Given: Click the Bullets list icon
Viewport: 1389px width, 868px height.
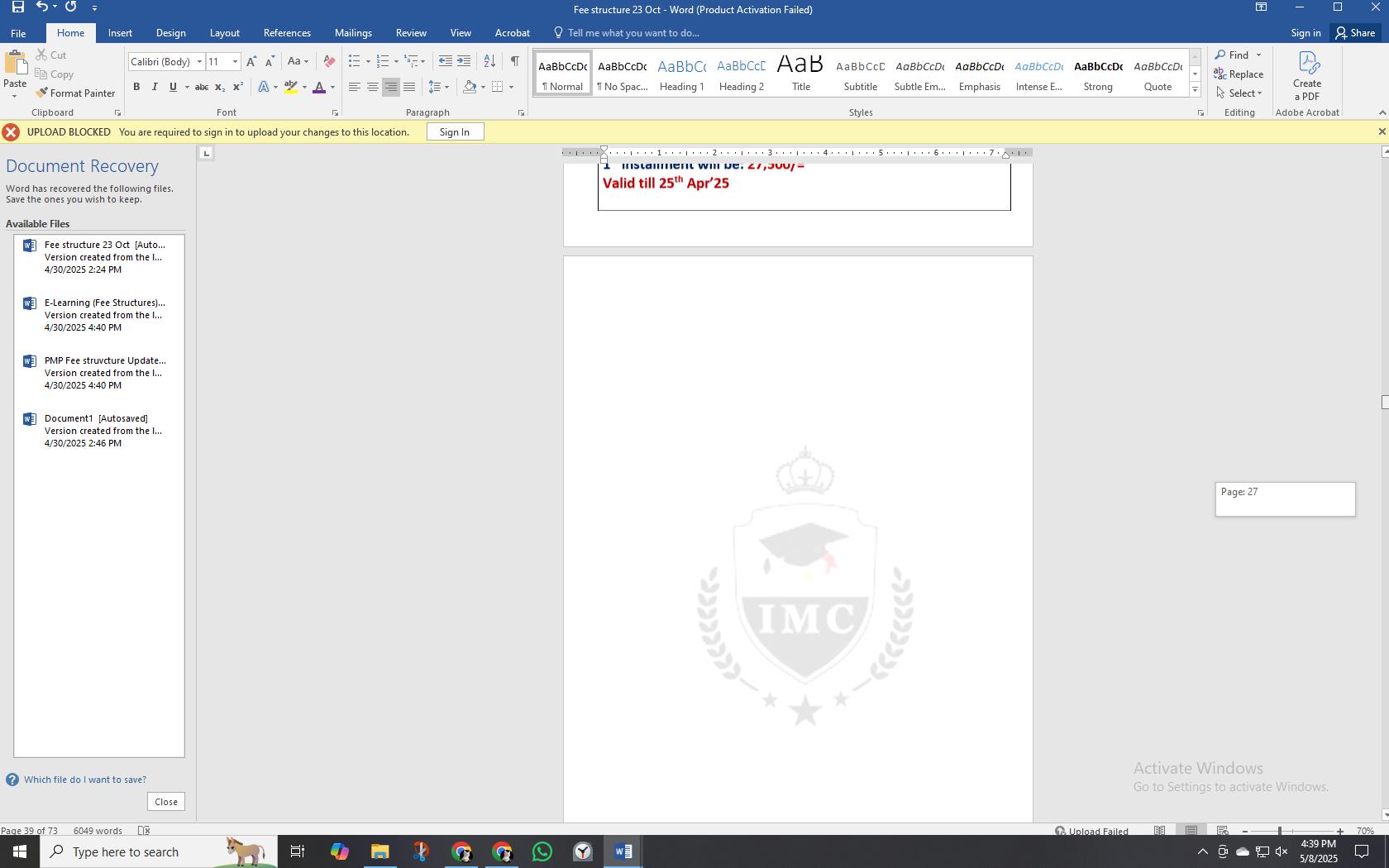Looking at the screenshot, I should (354, 61).
